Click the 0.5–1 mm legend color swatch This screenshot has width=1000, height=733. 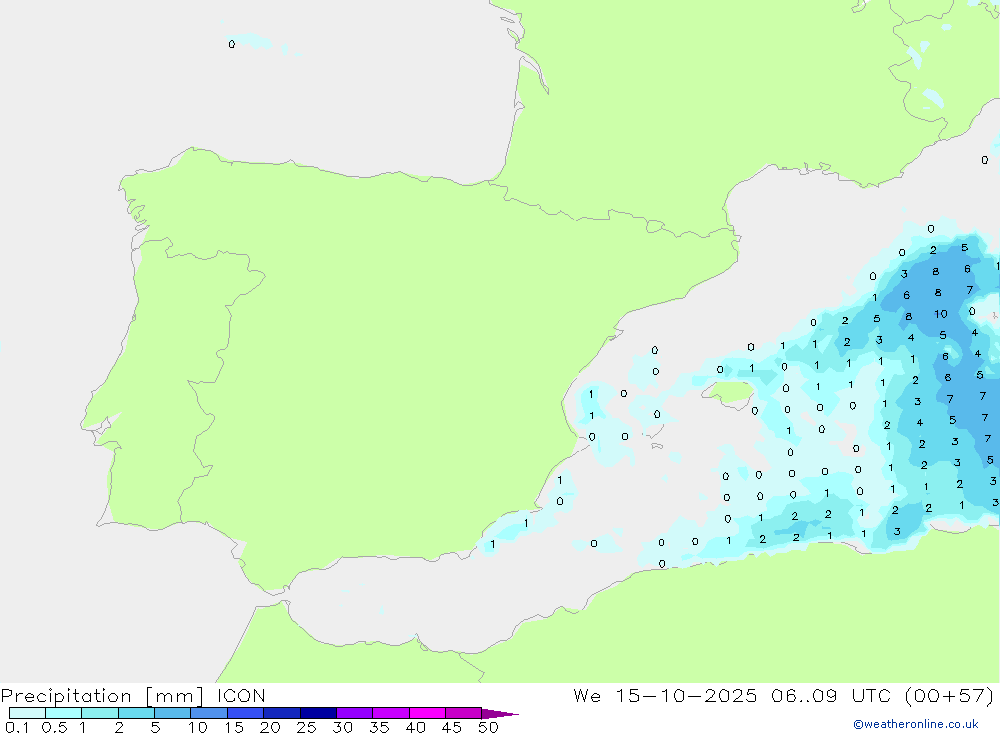pos(64,713)
